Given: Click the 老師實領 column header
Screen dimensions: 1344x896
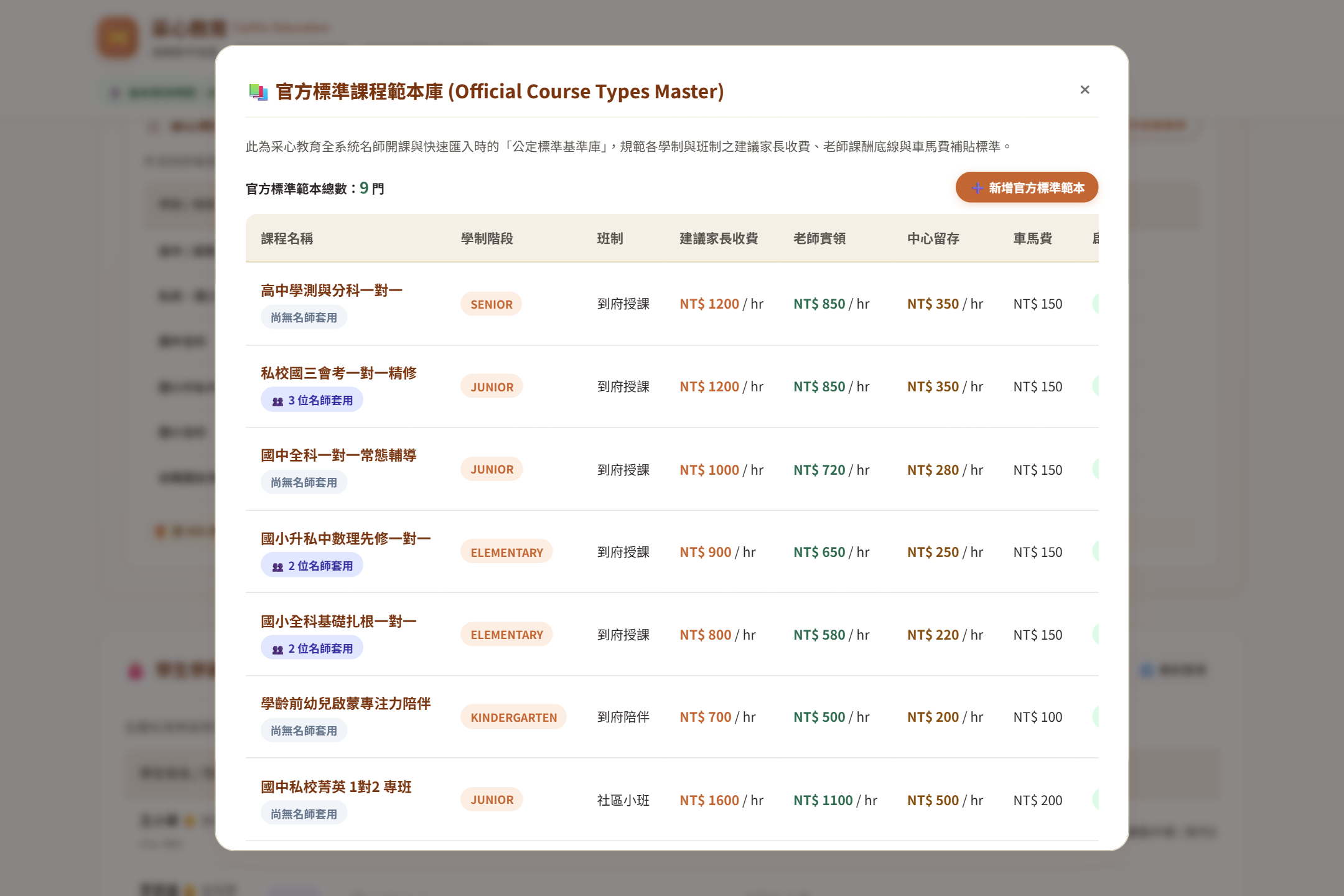Looking at the screenshot, I should (819, 238).
